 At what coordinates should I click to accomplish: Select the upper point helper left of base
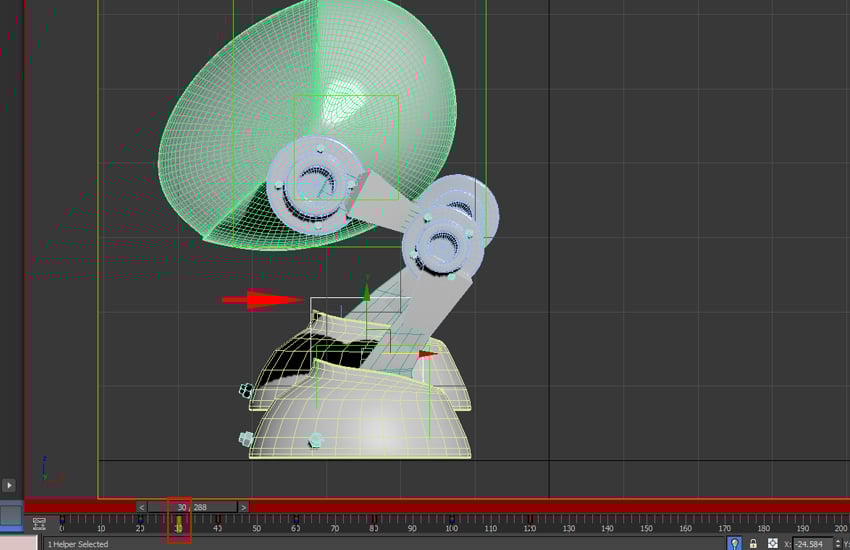(246, 390)
